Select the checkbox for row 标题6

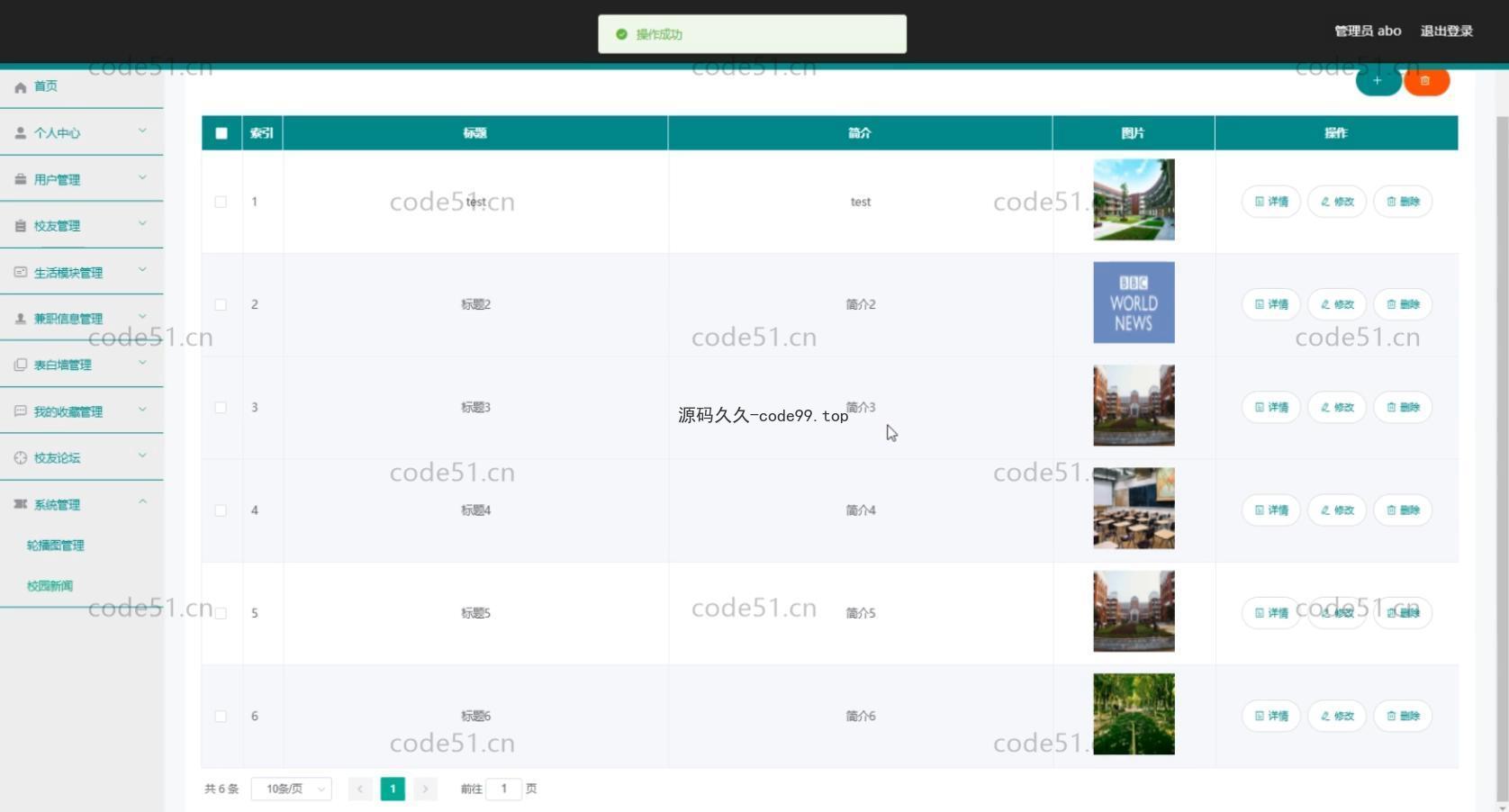tap(221, 716)
